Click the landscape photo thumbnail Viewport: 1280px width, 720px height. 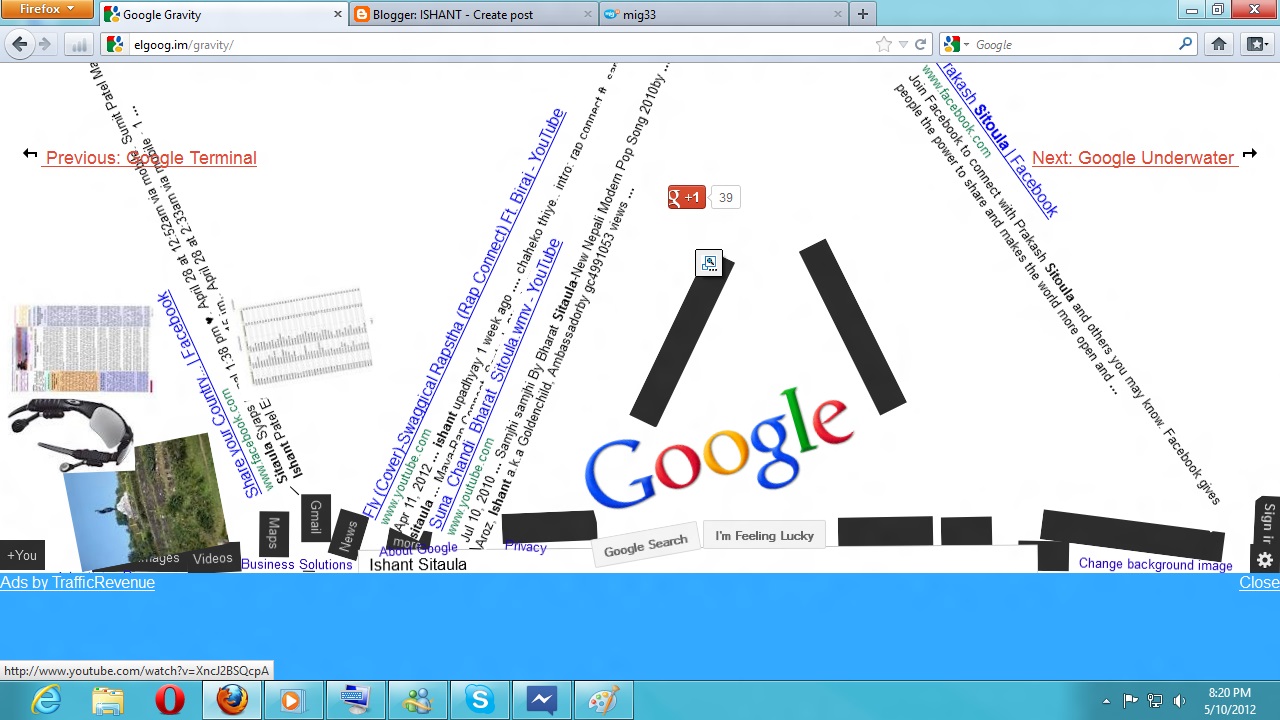click(149, 503)
